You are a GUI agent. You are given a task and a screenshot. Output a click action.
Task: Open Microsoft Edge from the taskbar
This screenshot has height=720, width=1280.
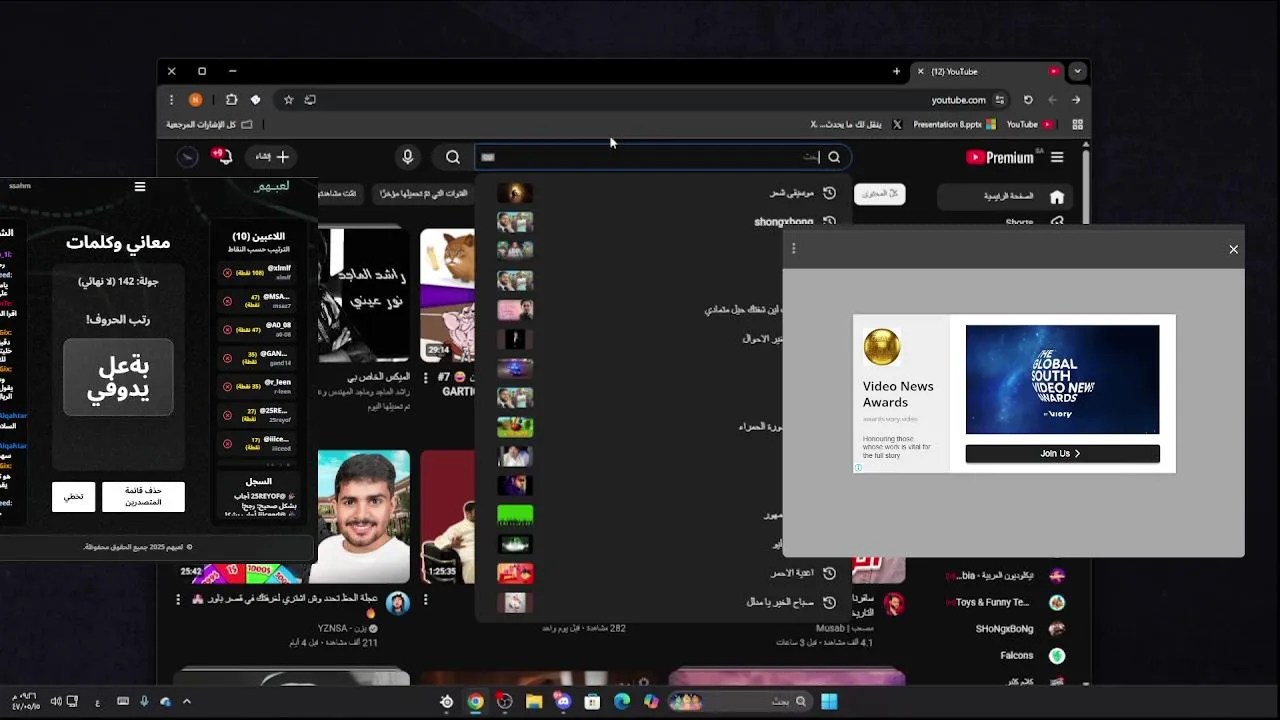pos(622,702)
